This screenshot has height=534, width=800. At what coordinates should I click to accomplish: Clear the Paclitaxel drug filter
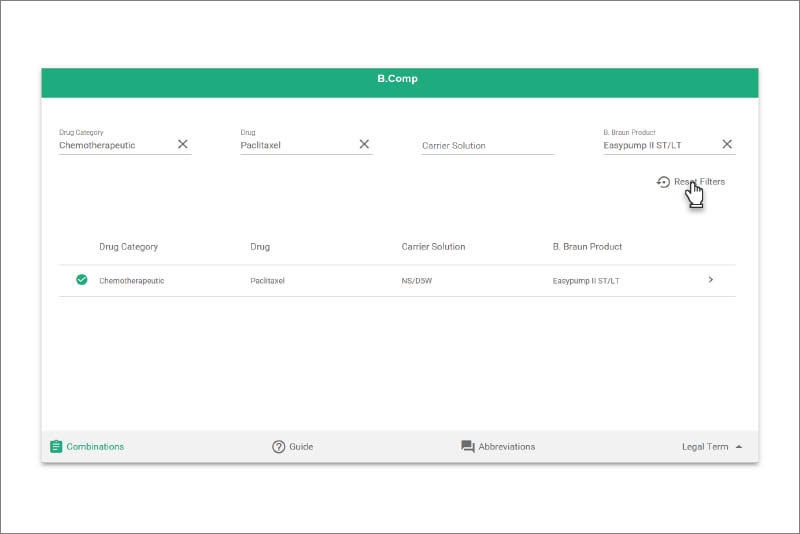pos(364,144)
